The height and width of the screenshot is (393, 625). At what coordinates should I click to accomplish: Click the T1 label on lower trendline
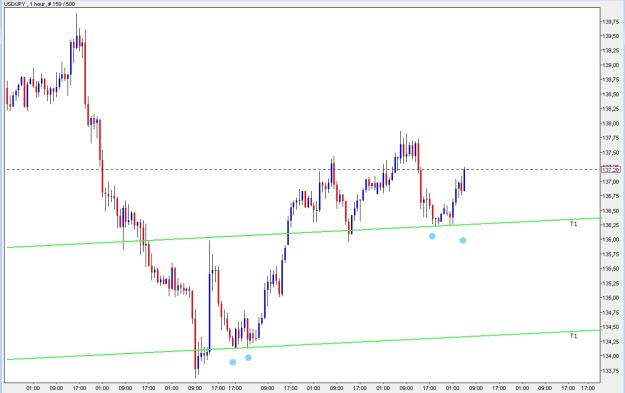[574, 336]
